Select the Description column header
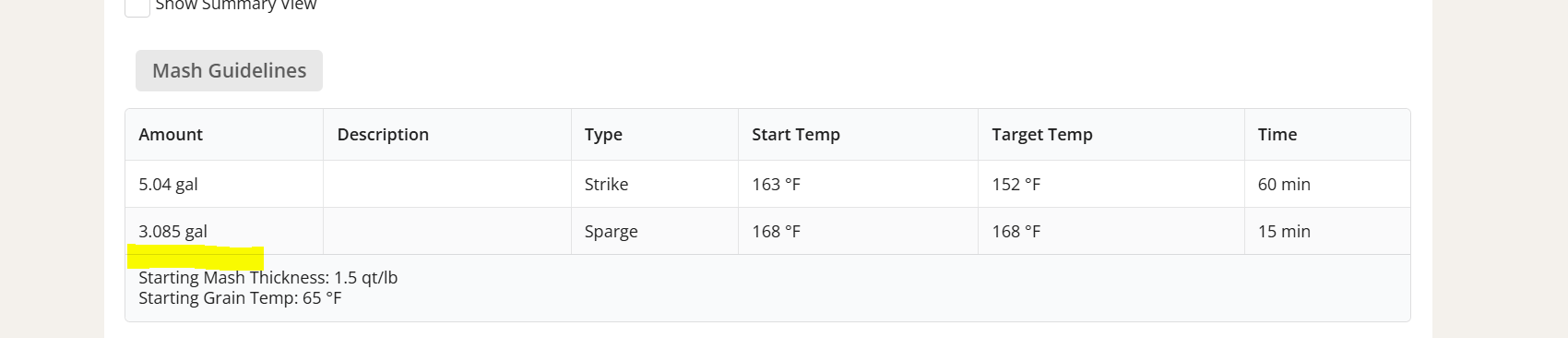 coord(447,135)
